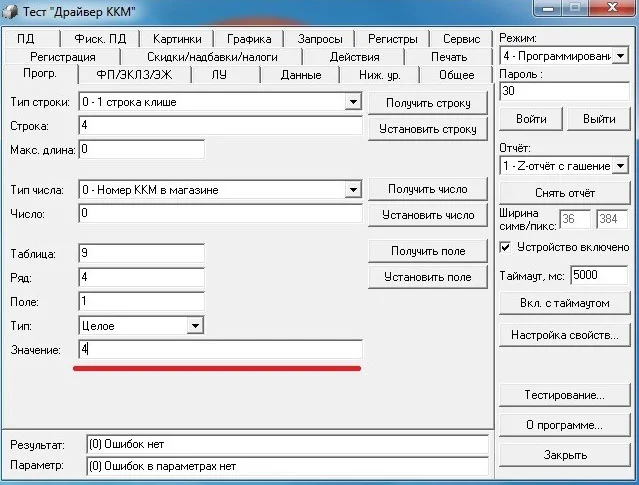Open the 'Тип строки' dropdown
The height and width of the screenshot is (485, 639).
point(353,102)
